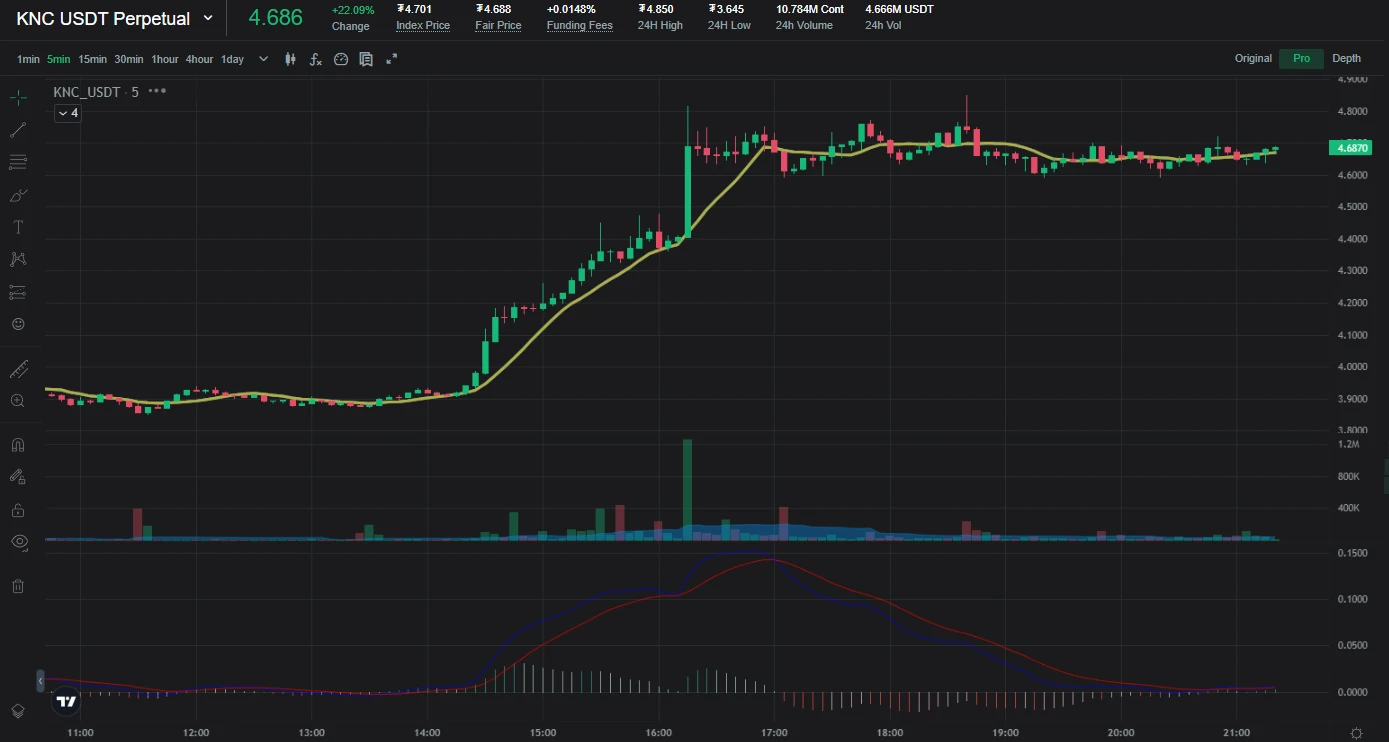Switch to Depth chart view

point(1346,58)
